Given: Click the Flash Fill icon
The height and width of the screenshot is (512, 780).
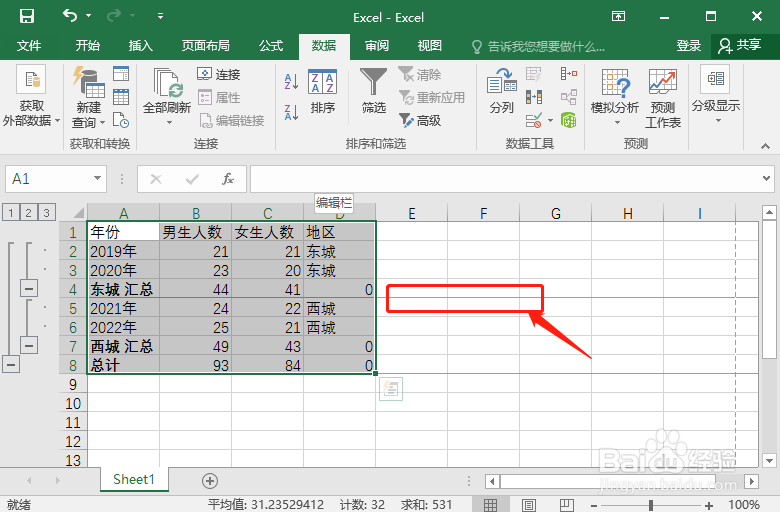Looking at the screenshot, I should click(533, 74).
